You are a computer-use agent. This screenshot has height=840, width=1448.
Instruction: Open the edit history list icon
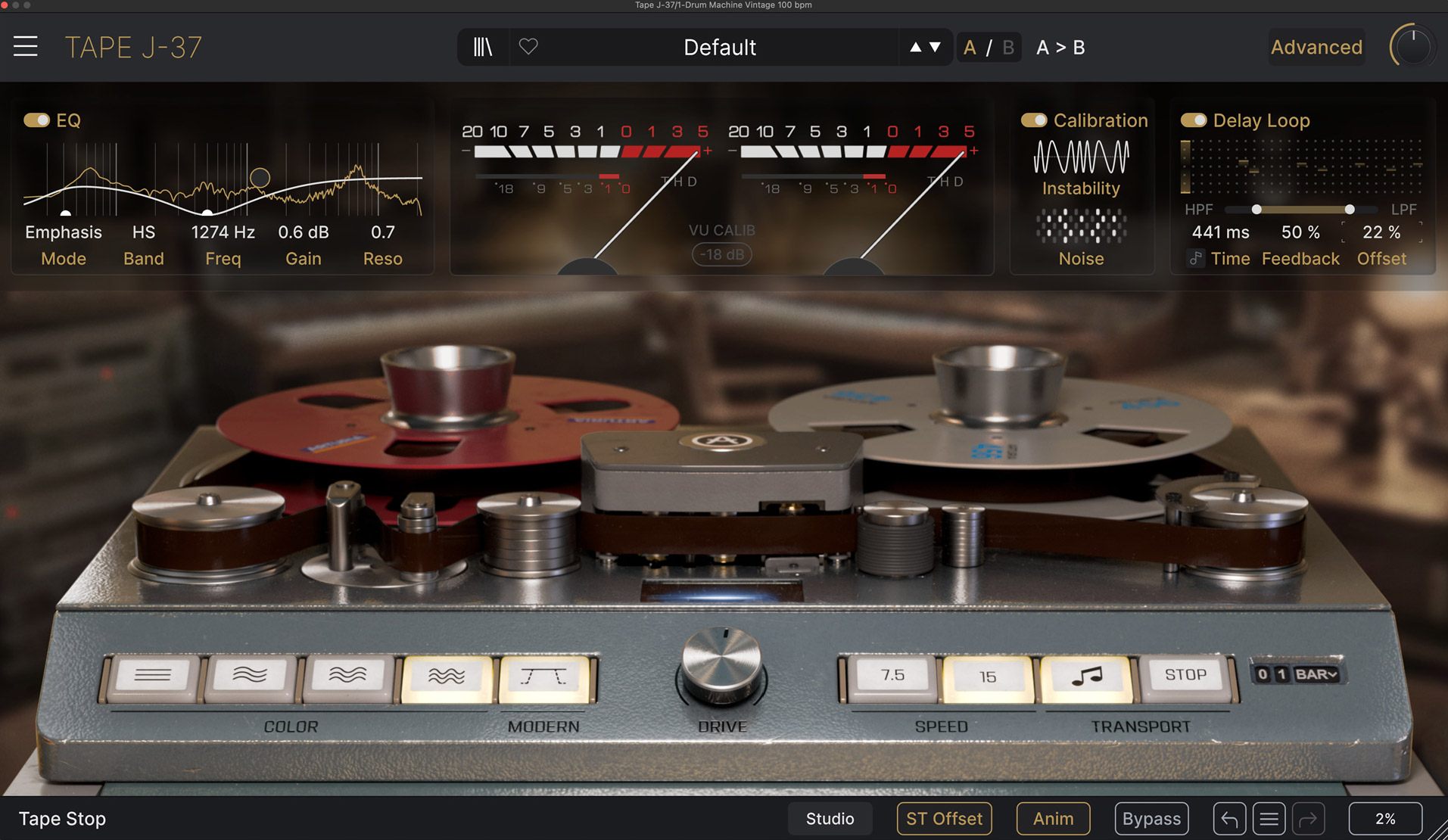pos(1269,818)
